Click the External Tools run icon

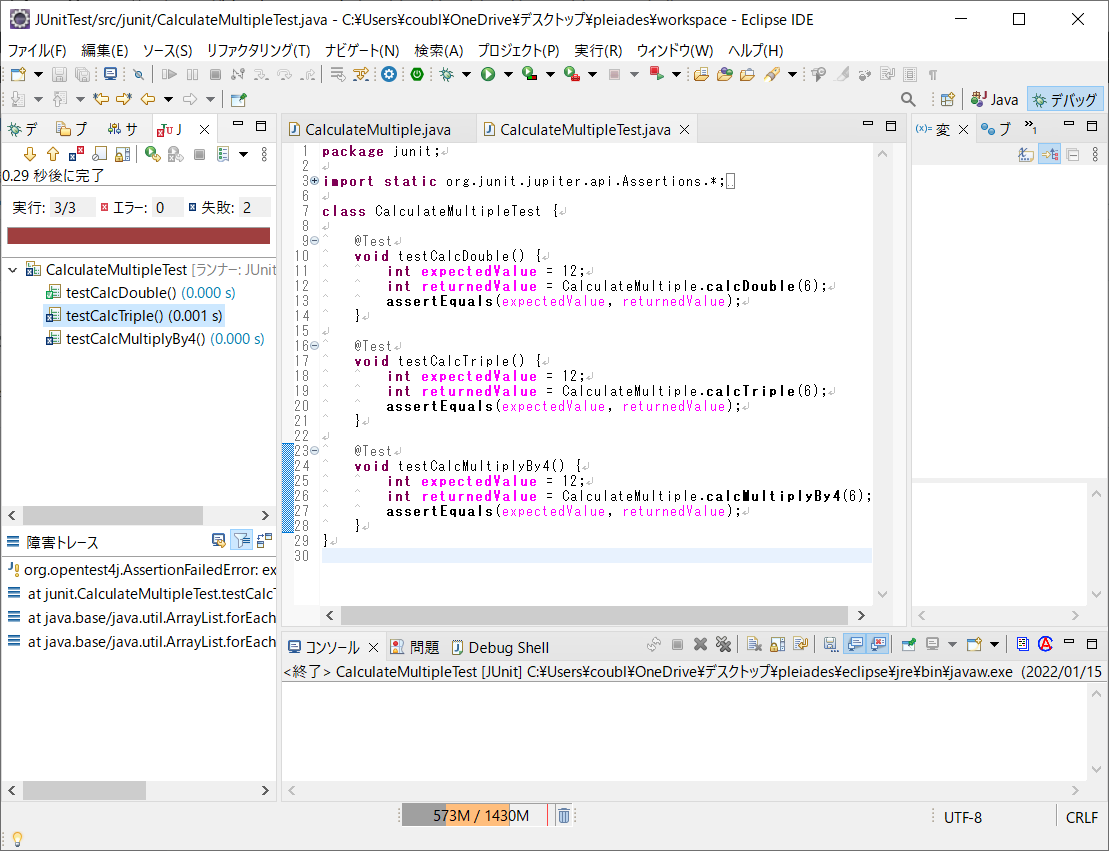point(571,74)
